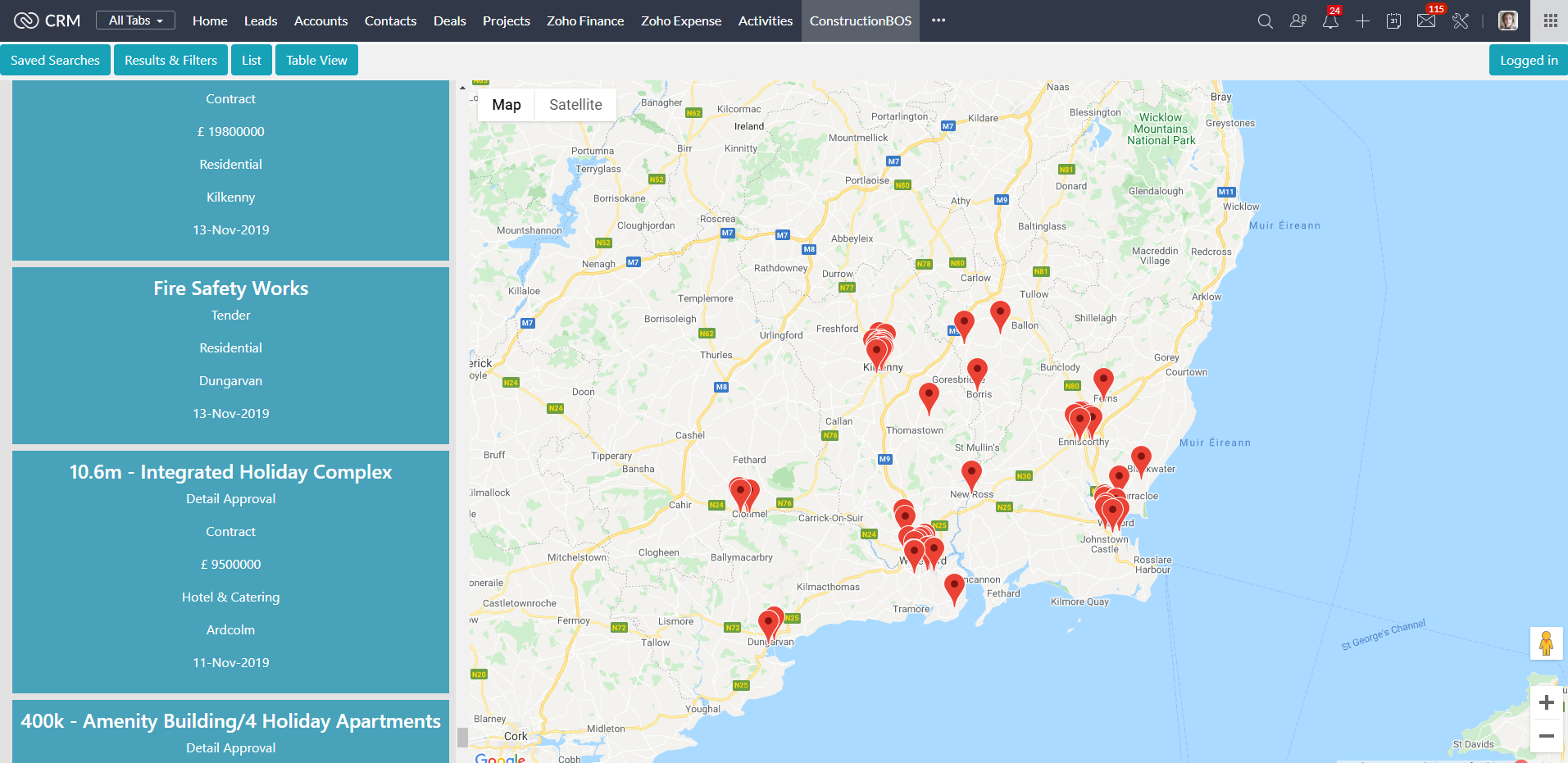Open the search magnifier icon
Viewport: 1568px width, 763px height.
coord(1266,21)
